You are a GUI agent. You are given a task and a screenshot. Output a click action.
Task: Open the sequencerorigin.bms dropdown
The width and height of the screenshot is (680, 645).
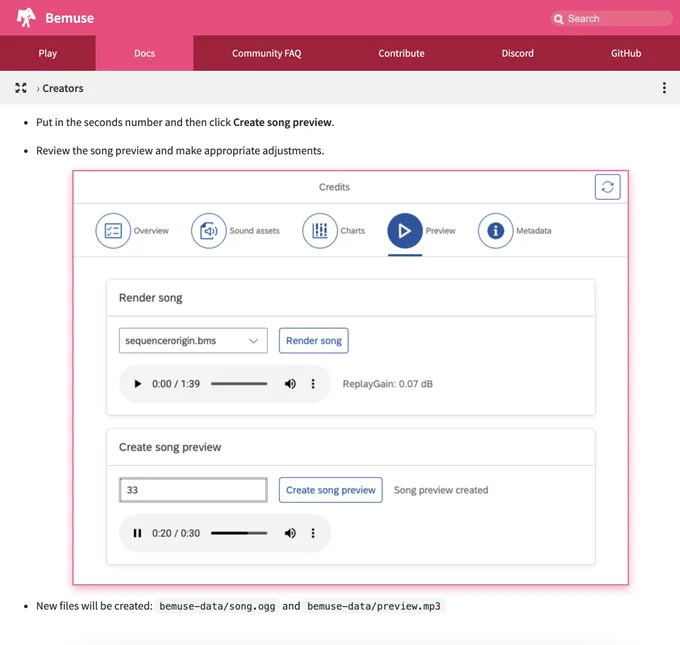click(x=193, y=341)
